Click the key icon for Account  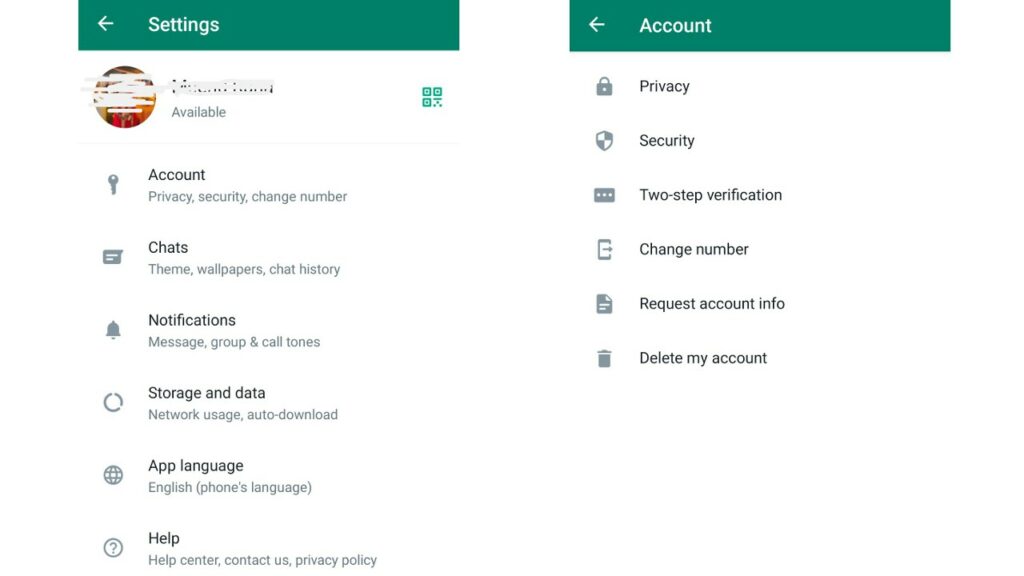click(x=113, y=185)
